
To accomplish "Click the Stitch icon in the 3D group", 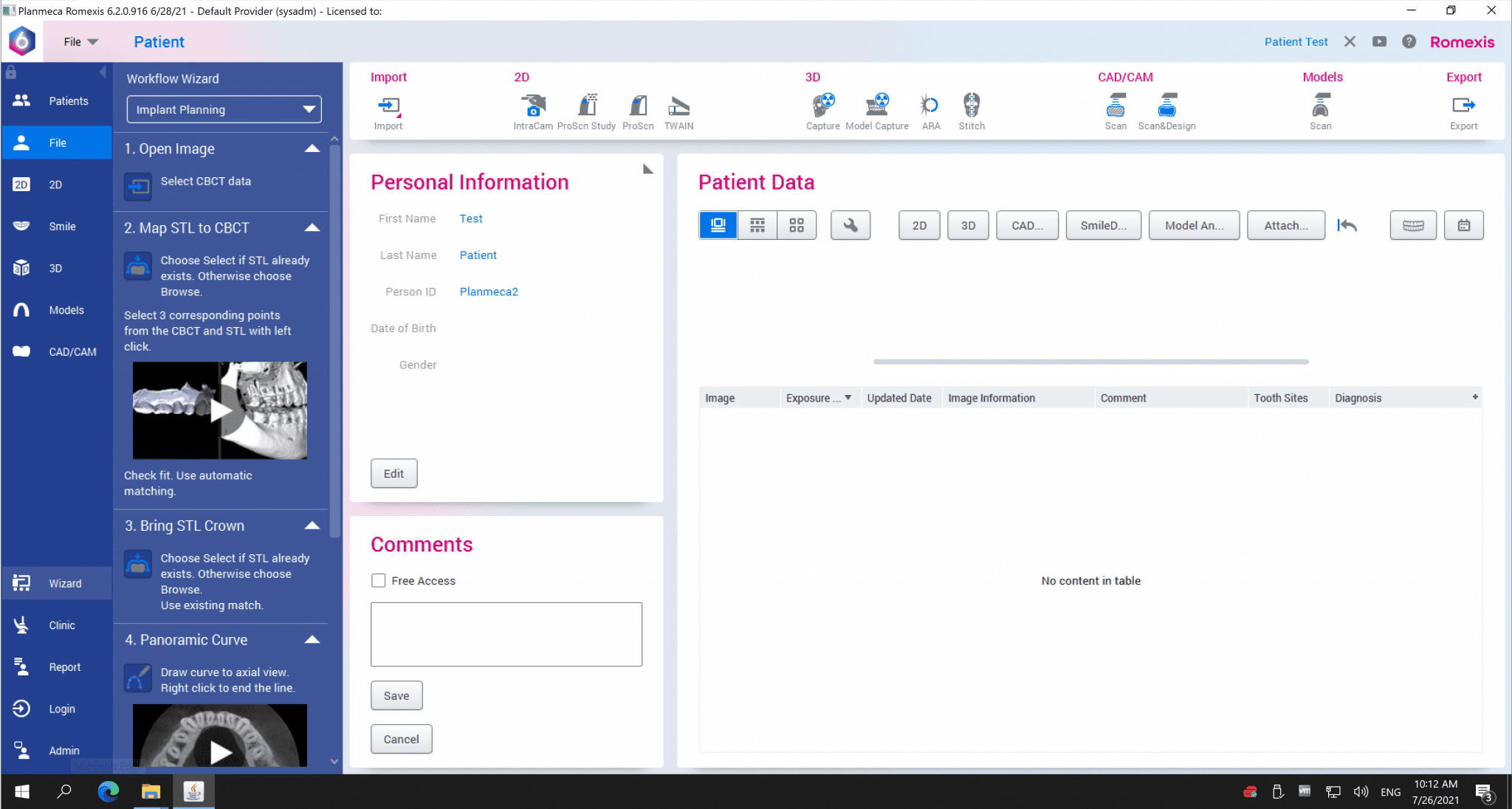I will [972, 106].
